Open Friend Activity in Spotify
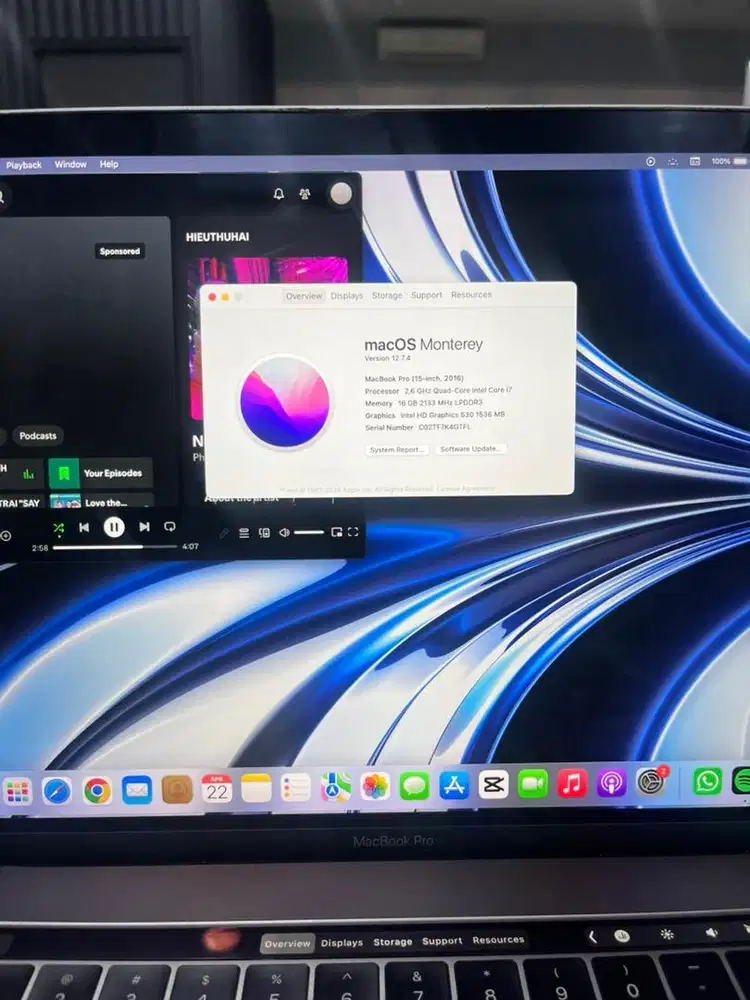This screenshot has height=1000, width=750. [305, 194]
